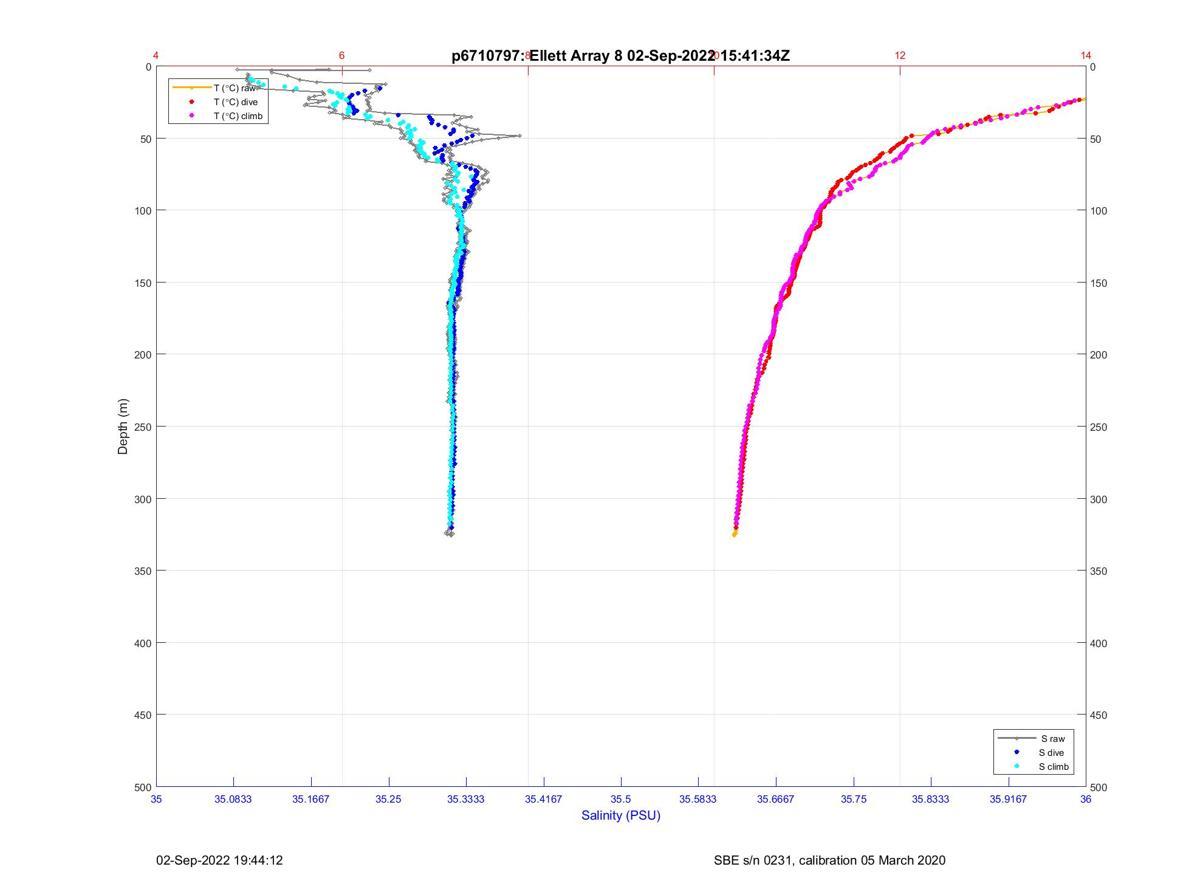Click depth tick "250" beside the Depth (m) label
This screenshot has width=1200, height=885.
click(142, 427)
